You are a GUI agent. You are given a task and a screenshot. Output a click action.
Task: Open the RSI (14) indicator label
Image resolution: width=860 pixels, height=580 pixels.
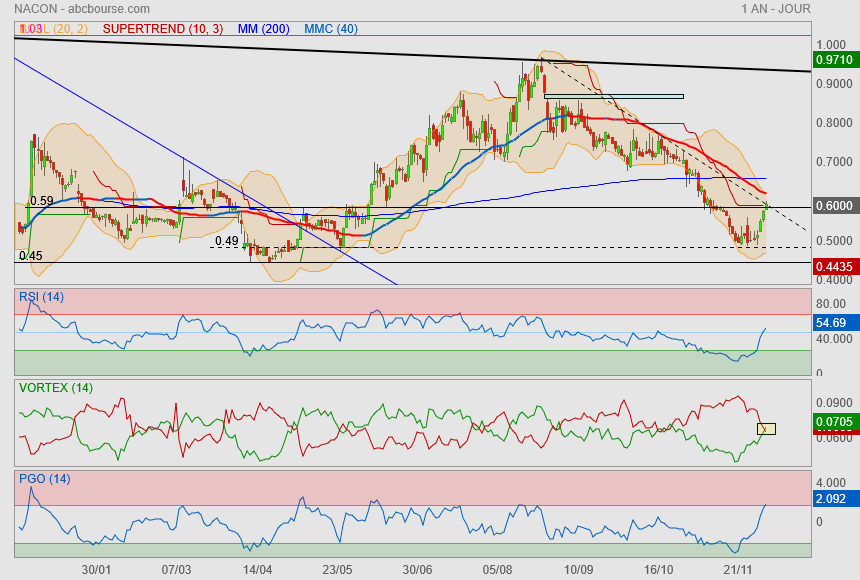41,296
